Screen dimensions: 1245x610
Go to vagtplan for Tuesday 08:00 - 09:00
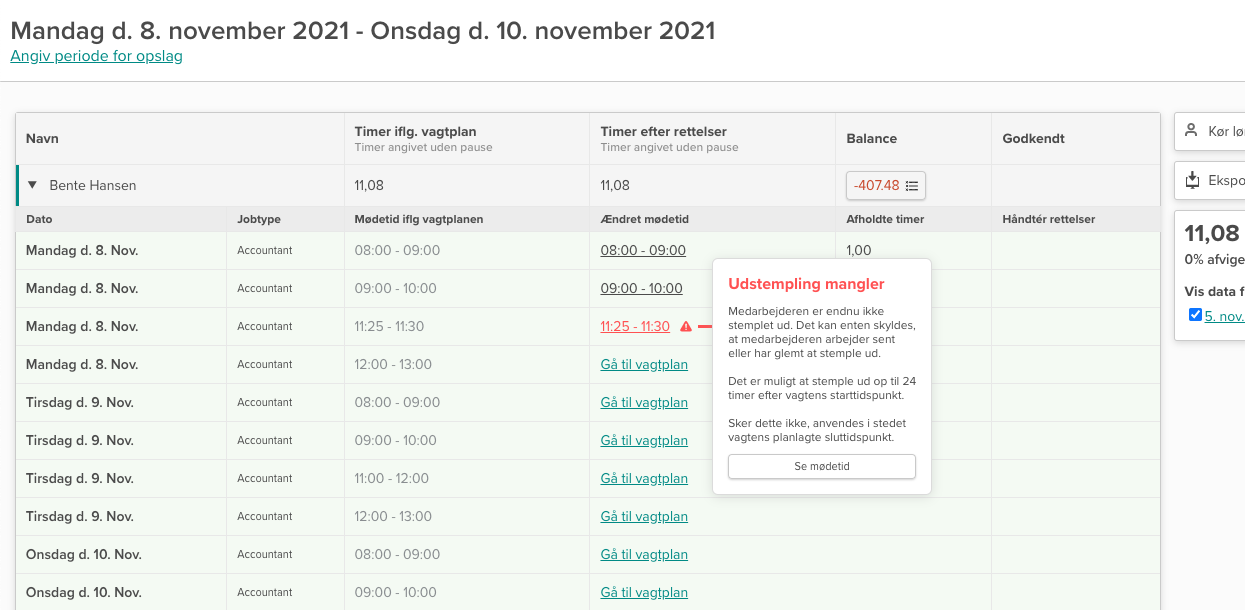click(644, 403)
